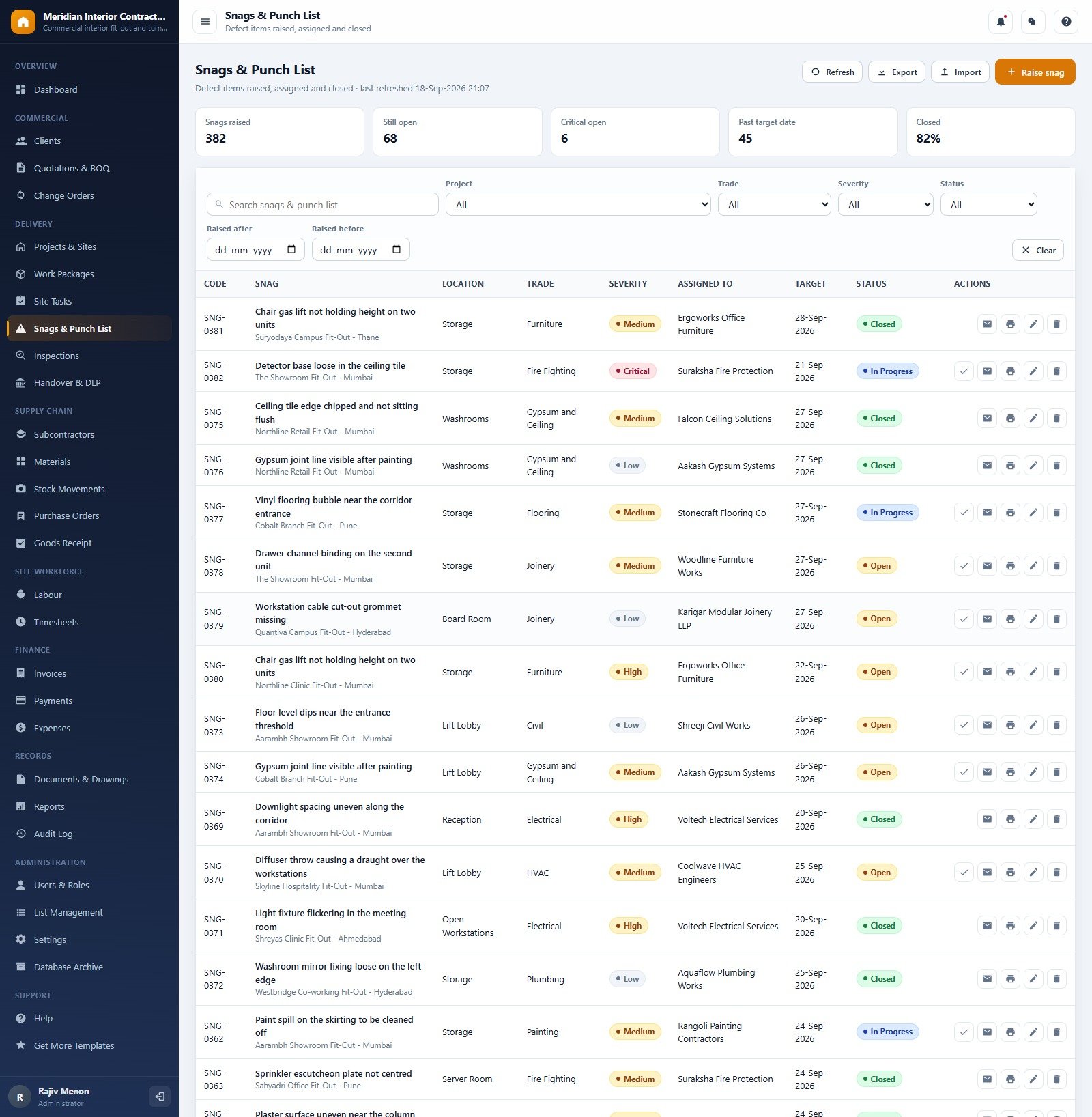
Task: Open Dashboard in the sidebar
Action: (89, 89)
